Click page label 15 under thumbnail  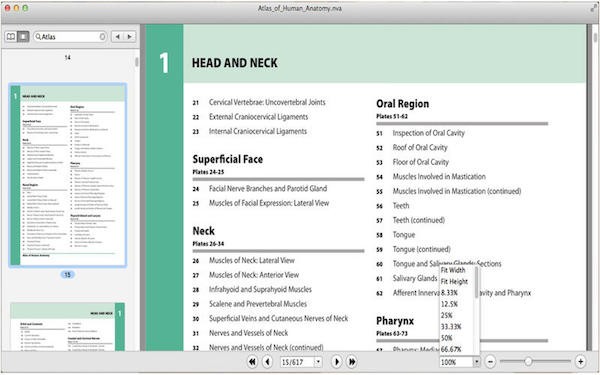[x=67, y=275]
